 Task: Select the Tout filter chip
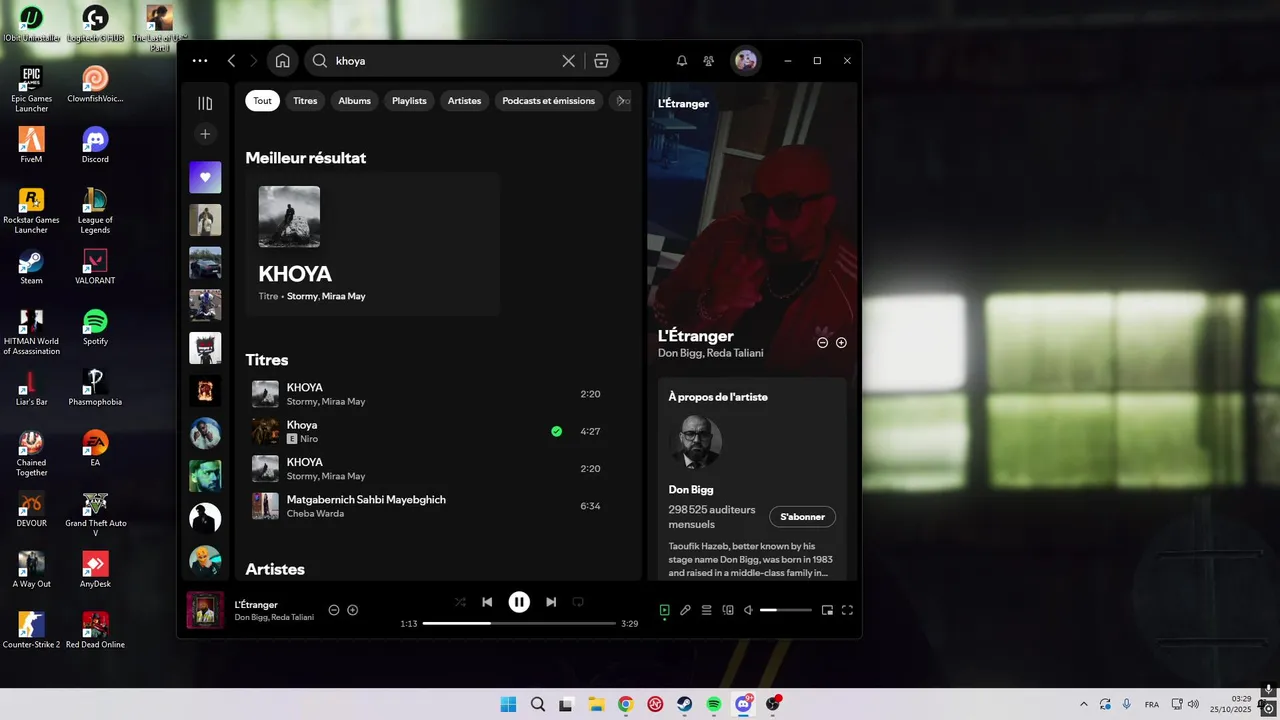pyautogui.click(x=263, y=101)
